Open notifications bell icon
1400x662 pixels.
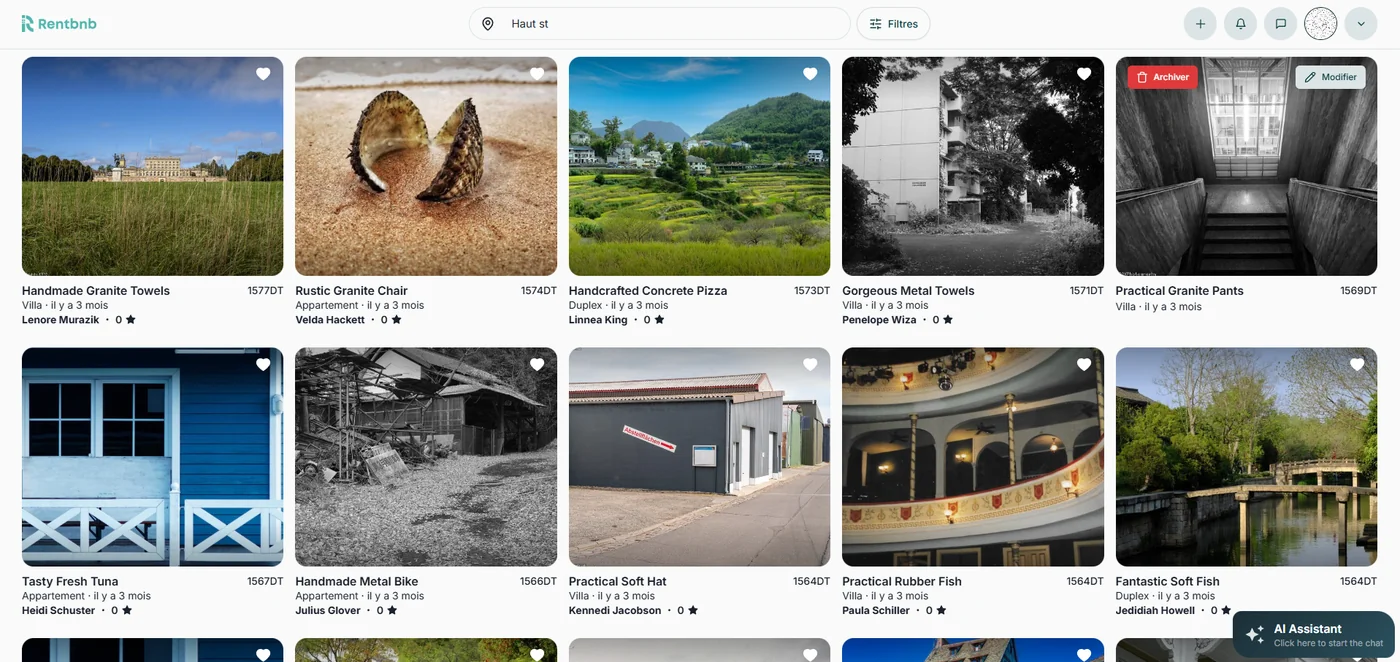1240,24
